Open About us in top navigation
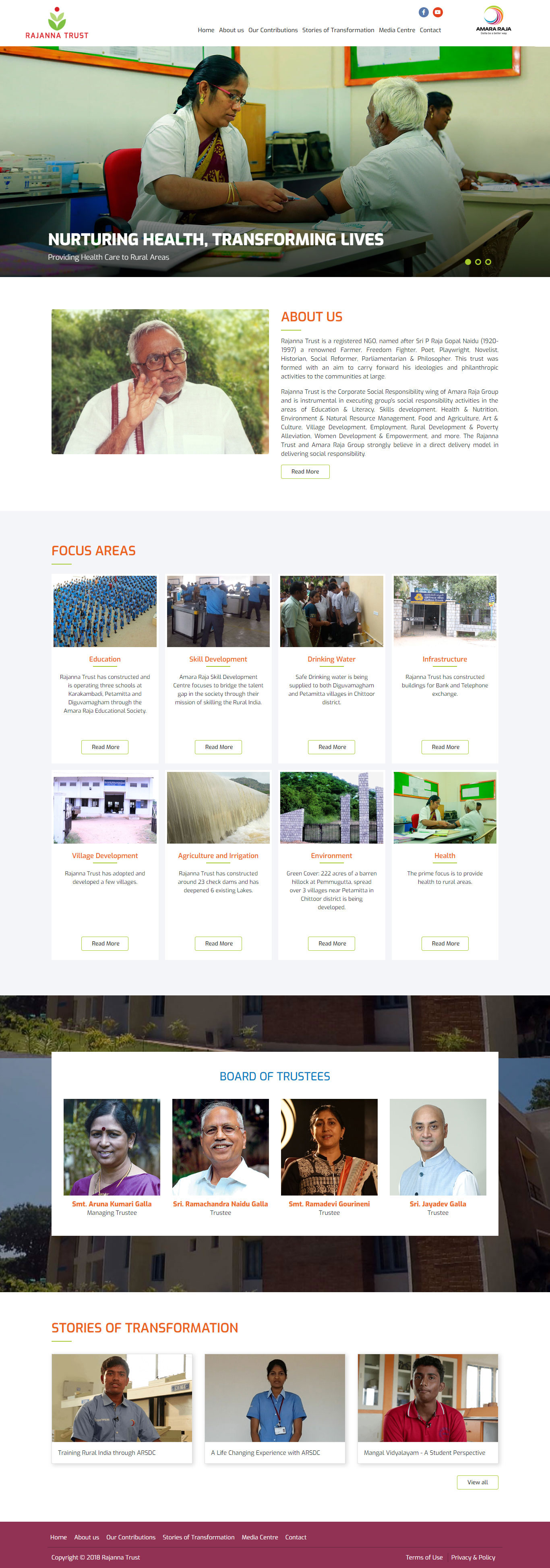550x1568 pixels. [231, 30]
